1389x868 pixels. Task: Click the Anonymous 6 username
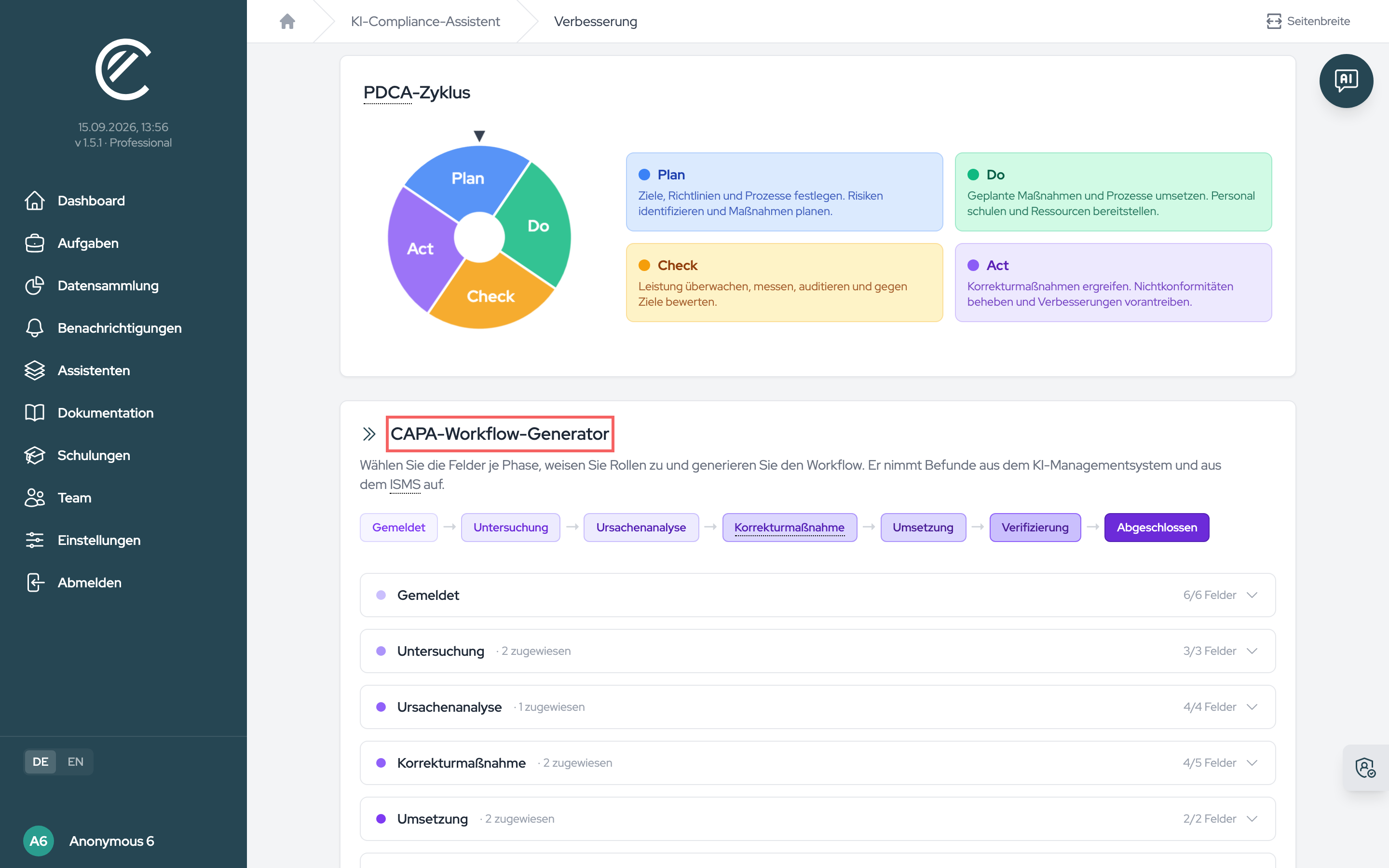[112, 841]
